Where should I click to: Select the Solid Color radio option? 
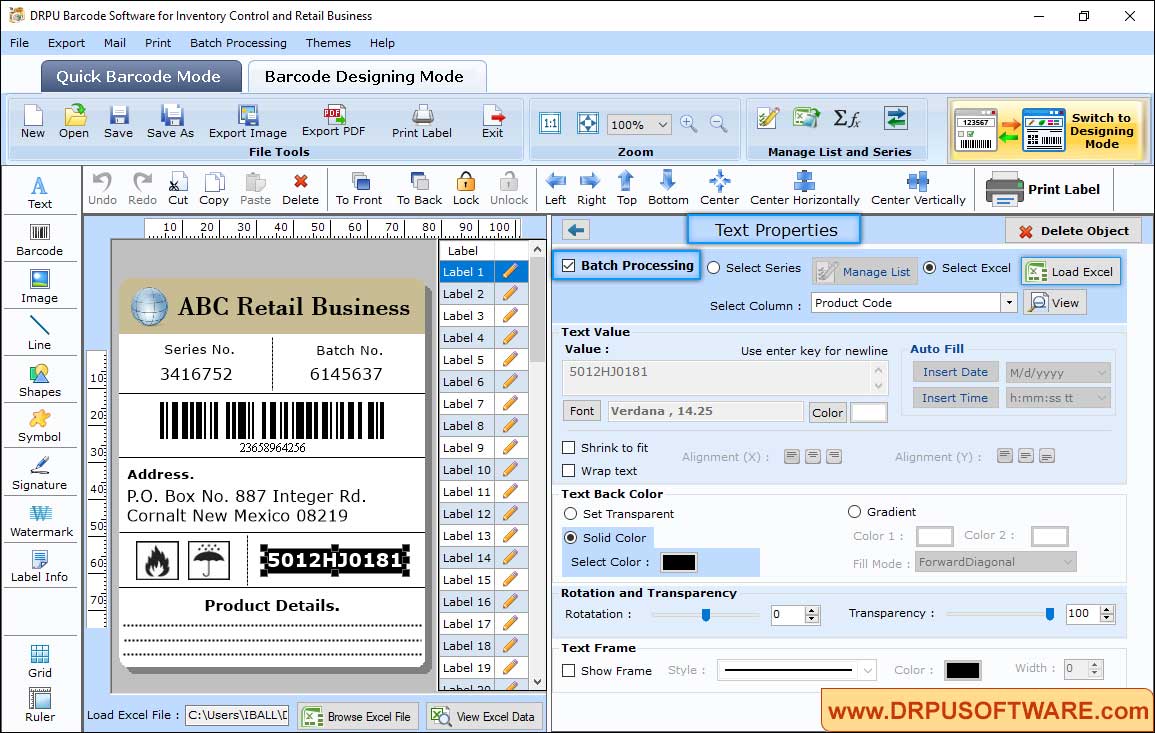click(x=570, y=538)
